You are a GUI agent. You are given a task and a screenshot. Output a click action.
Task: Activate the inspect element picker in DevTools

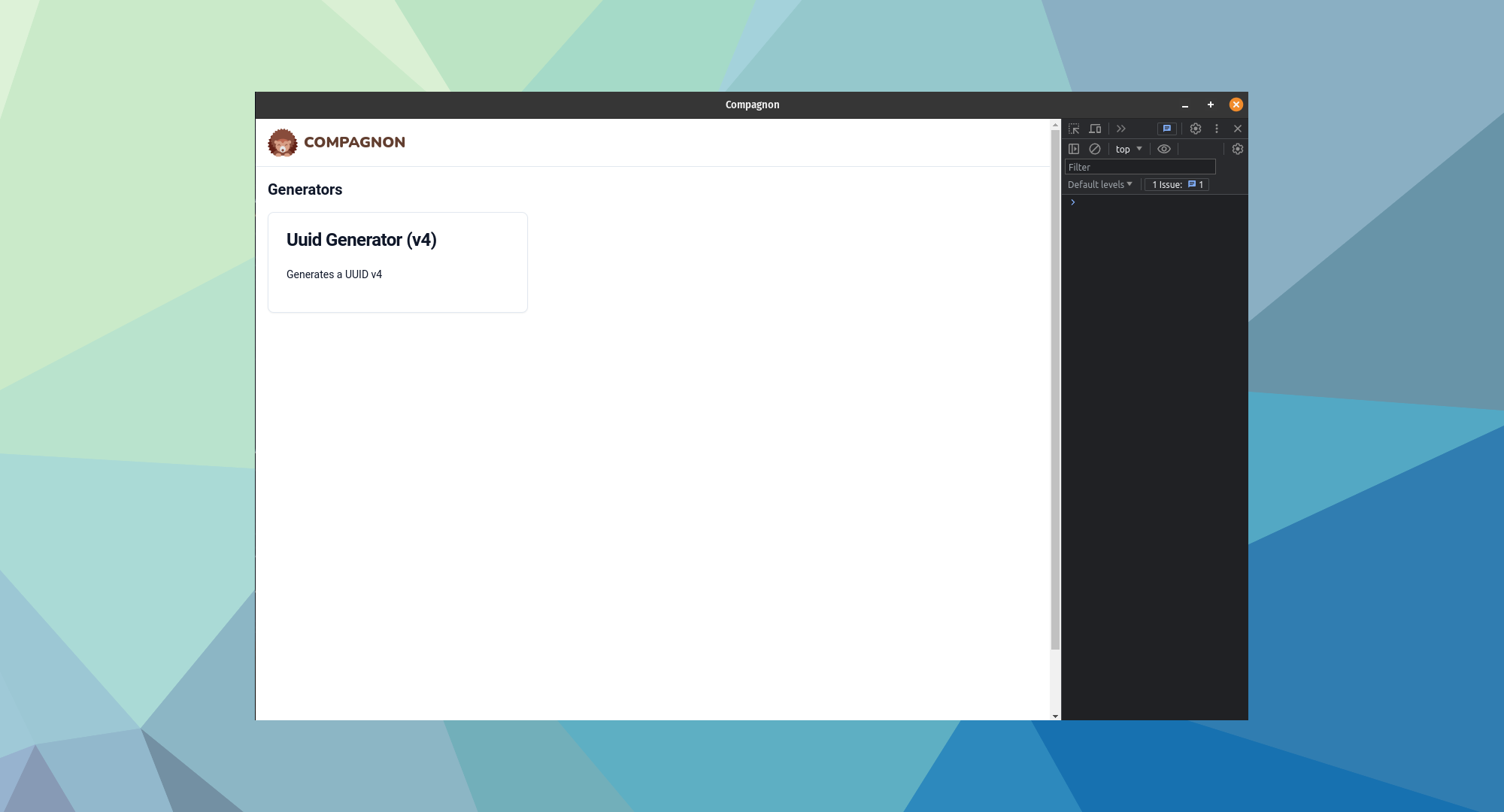1074,129
